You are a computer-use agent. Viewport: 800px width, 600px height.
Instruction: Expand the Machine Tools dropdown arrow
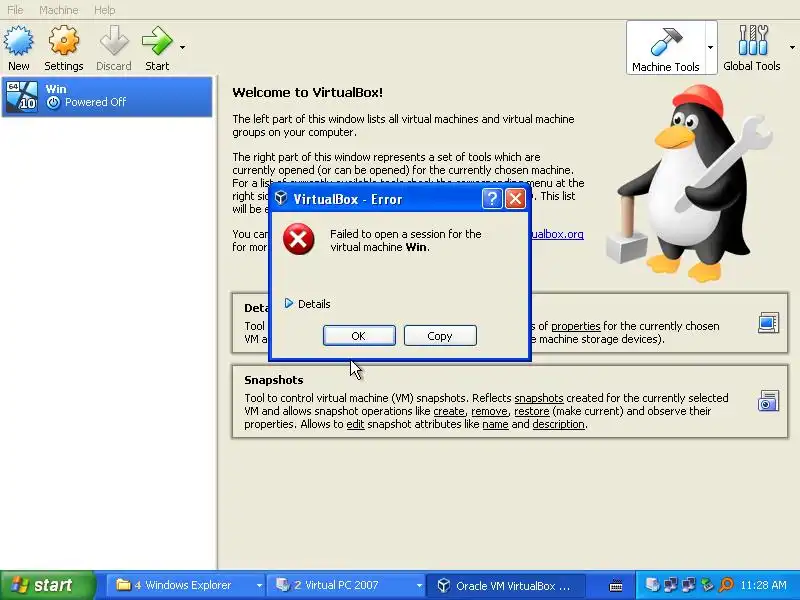[710, 47]
